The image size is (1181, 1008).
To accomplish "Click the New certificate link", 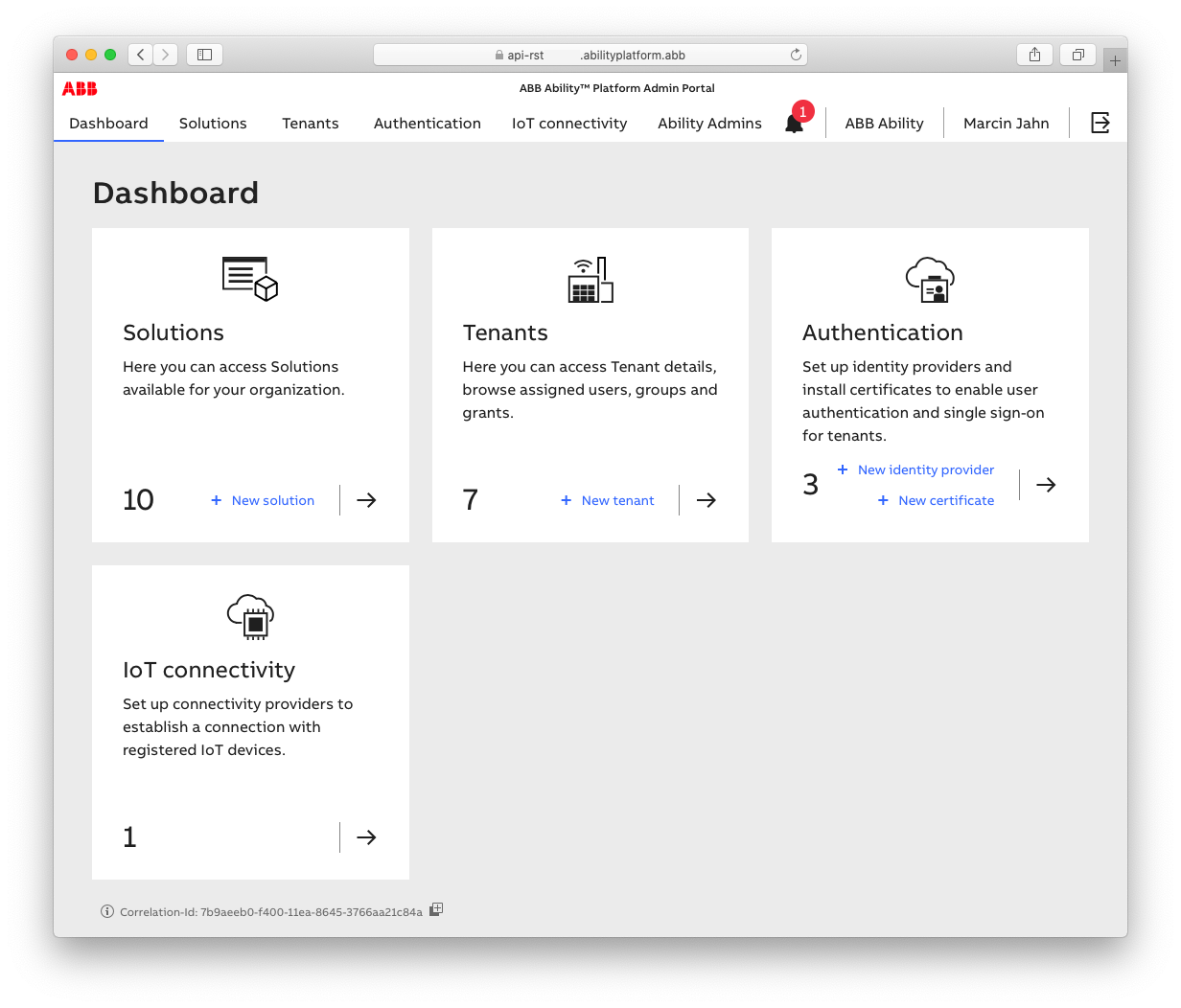I will pos(936,500).
